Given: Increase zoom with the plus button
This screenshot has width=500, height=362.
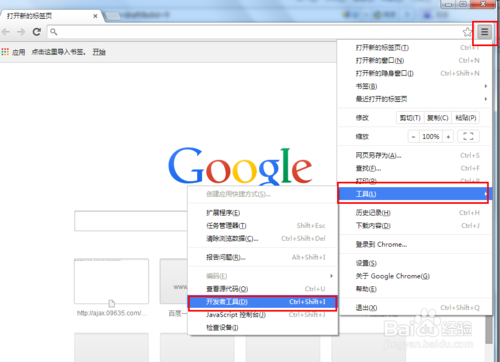Looking at the screenshot, I should tap(448, 137).
